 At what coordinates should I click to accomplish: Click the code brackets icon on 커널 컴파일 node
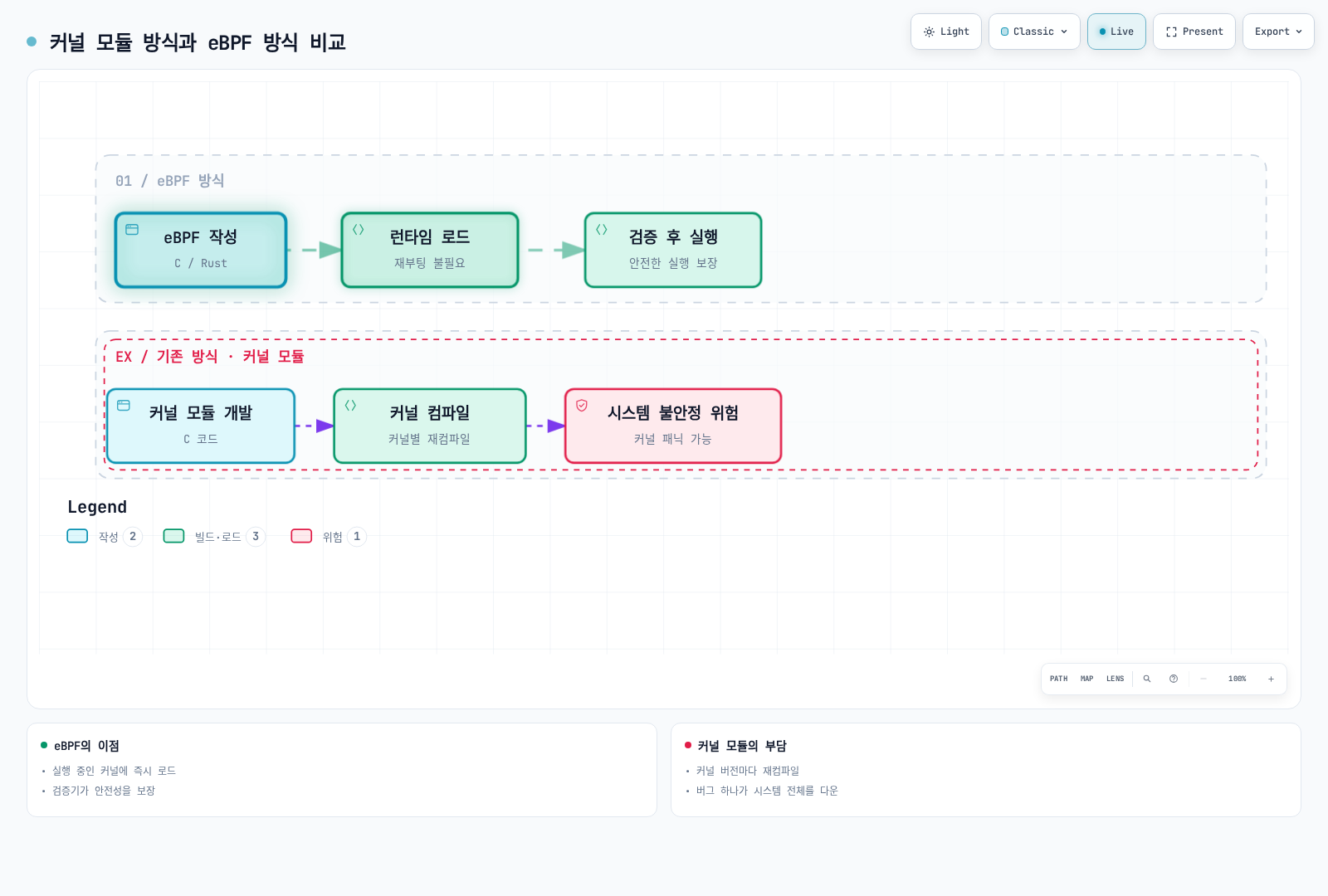(x=350, y=406)
